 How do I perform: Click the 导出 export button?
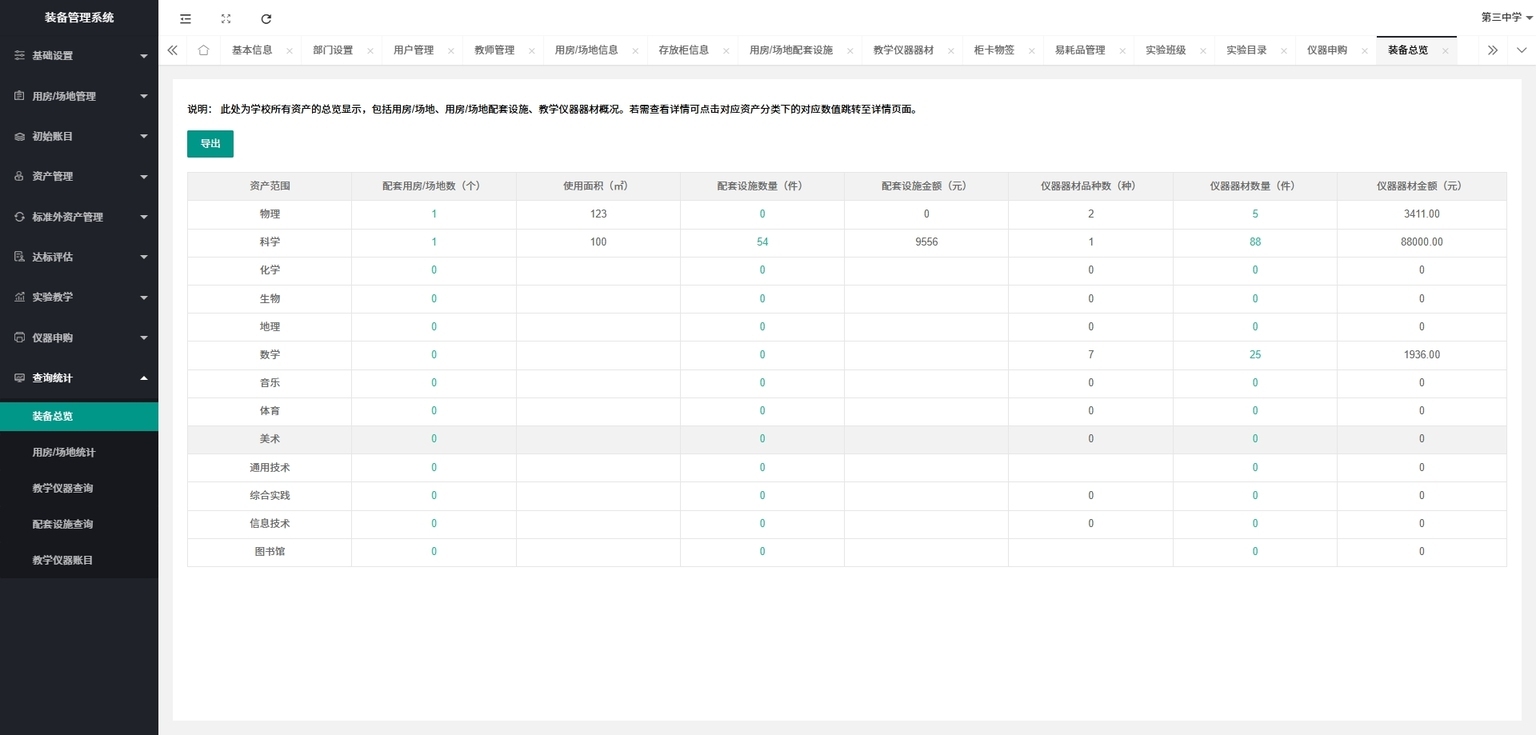point(210,144)
